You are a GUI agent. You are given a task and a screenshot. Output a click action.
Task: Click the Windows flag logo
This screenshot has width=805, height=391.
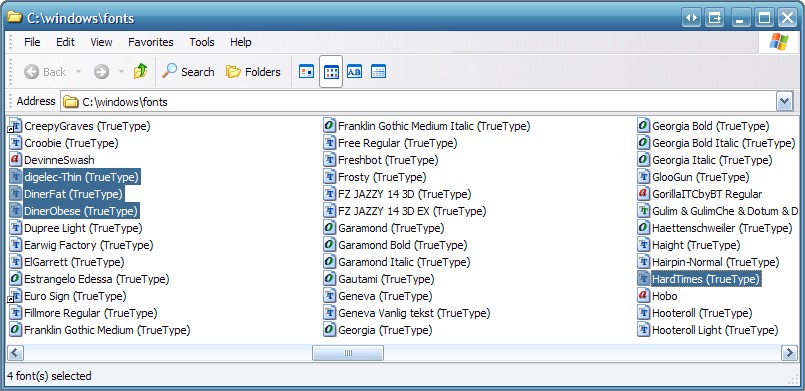(x=779, y=42)
